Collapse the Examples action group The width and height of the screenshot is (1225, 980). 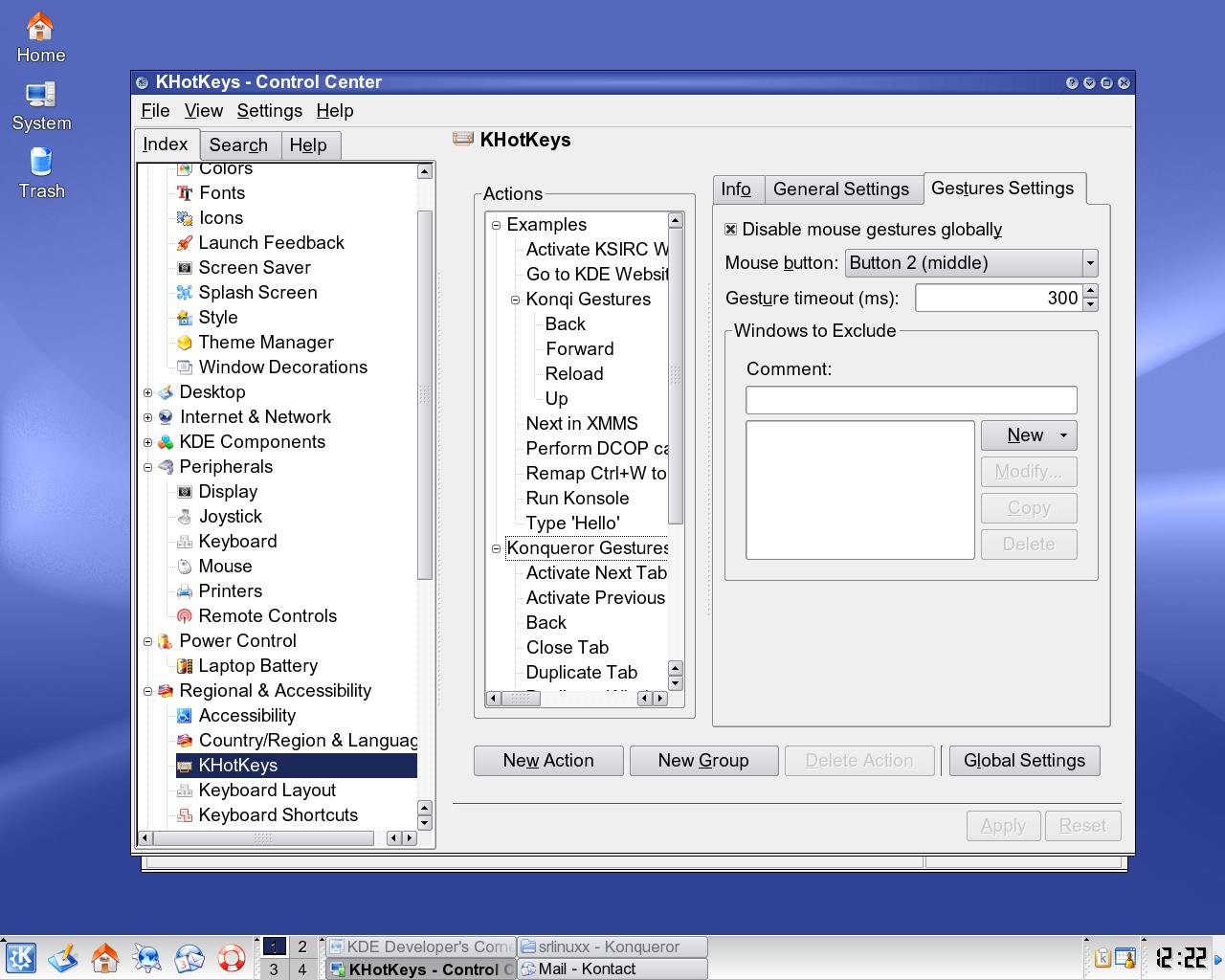click(496, 225)
